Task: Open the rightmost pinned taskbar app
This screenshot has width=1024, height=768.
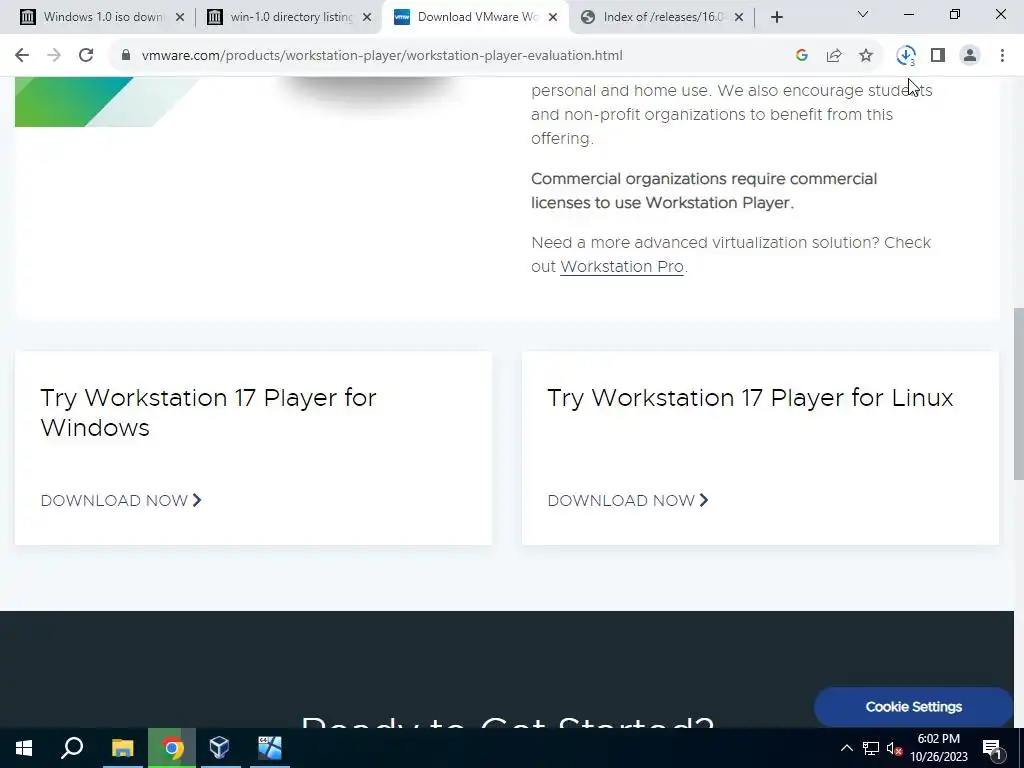Action: pos(269,748)
